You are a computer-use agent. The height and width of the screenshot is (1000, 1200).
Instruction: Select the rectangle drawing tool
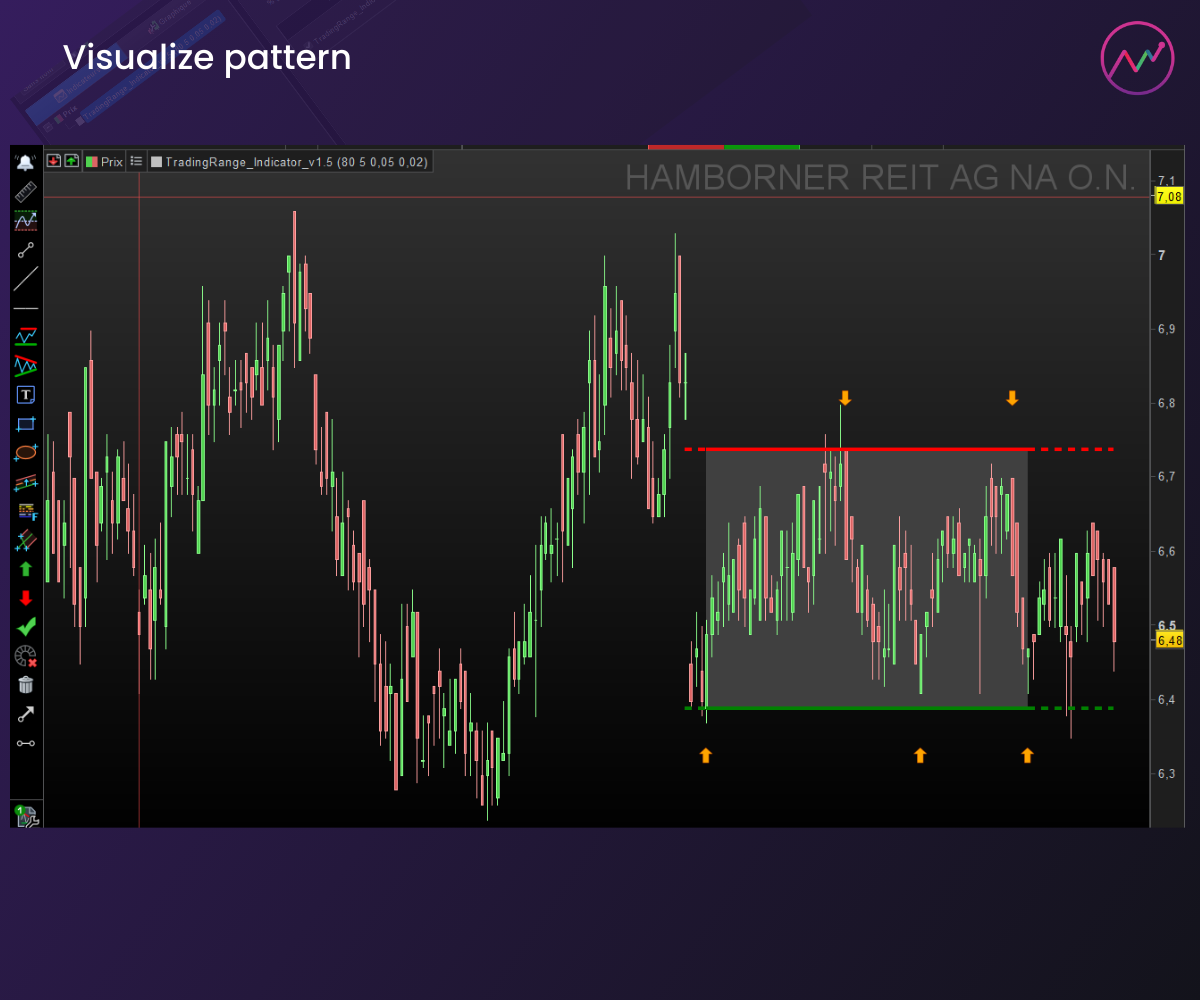point(26,424)
